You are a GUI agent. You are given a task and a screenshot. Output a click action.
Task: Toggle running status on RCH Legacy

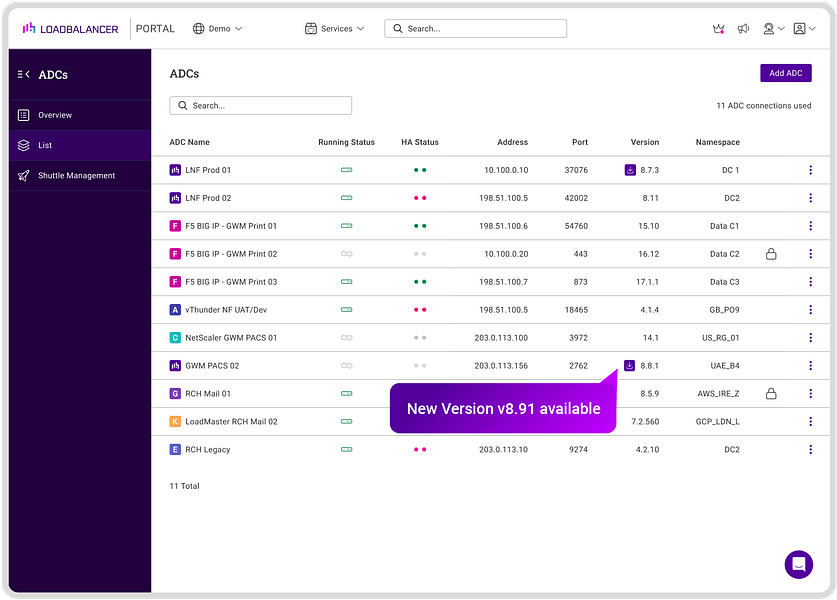tap(346, 450)
